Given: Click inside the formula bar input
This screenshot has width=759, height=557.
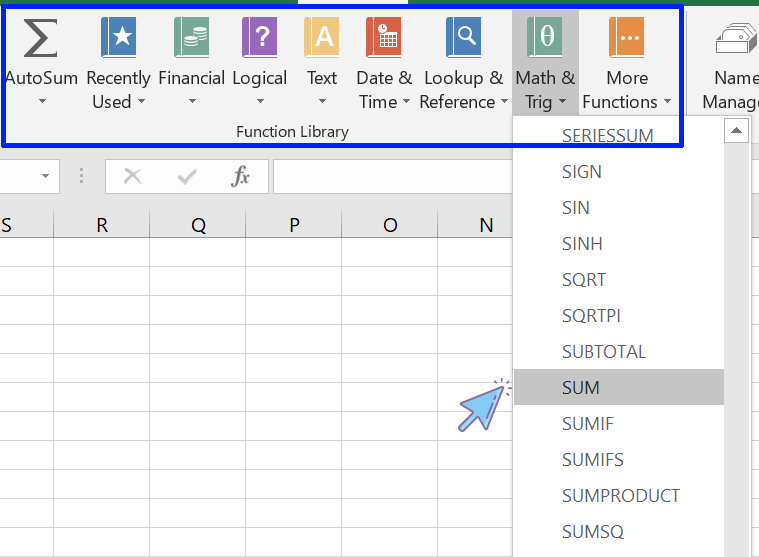Looking at the screenshot, I should click(393, 176).
